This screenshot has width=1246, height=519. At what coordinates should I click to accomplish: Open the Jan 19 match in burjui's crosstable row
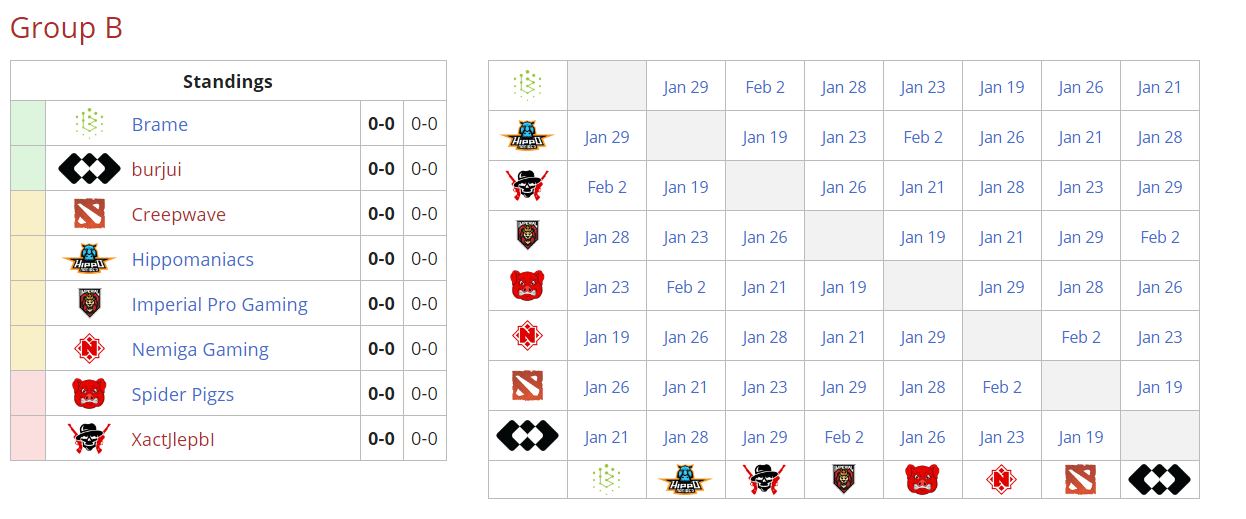click(1080, 438)
